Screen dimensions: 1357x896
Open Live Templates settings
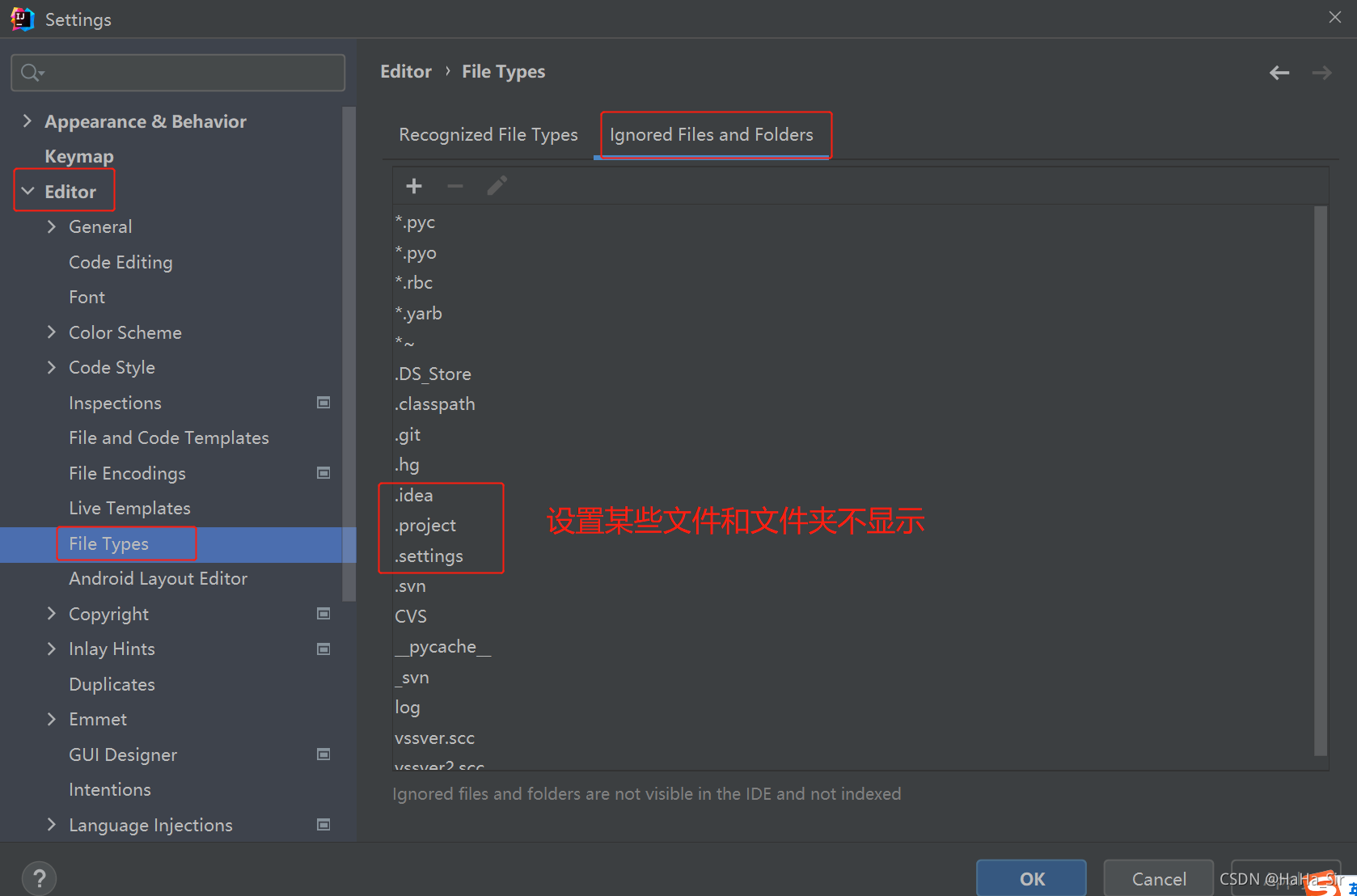[x=129, y=508]
